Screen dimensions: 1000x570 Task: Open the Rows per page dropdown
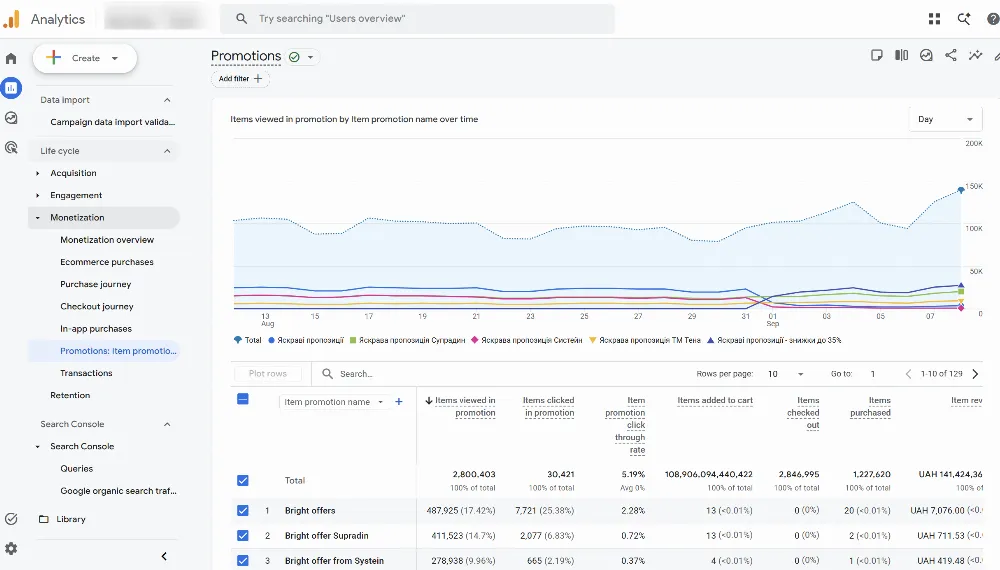(x=786, y=374)
